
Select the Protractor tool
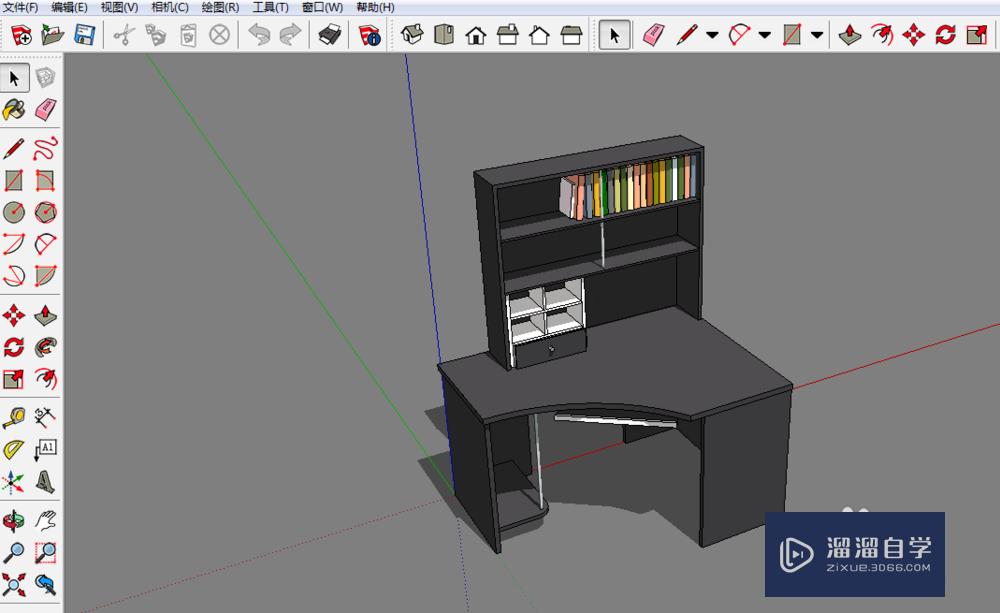14,449
